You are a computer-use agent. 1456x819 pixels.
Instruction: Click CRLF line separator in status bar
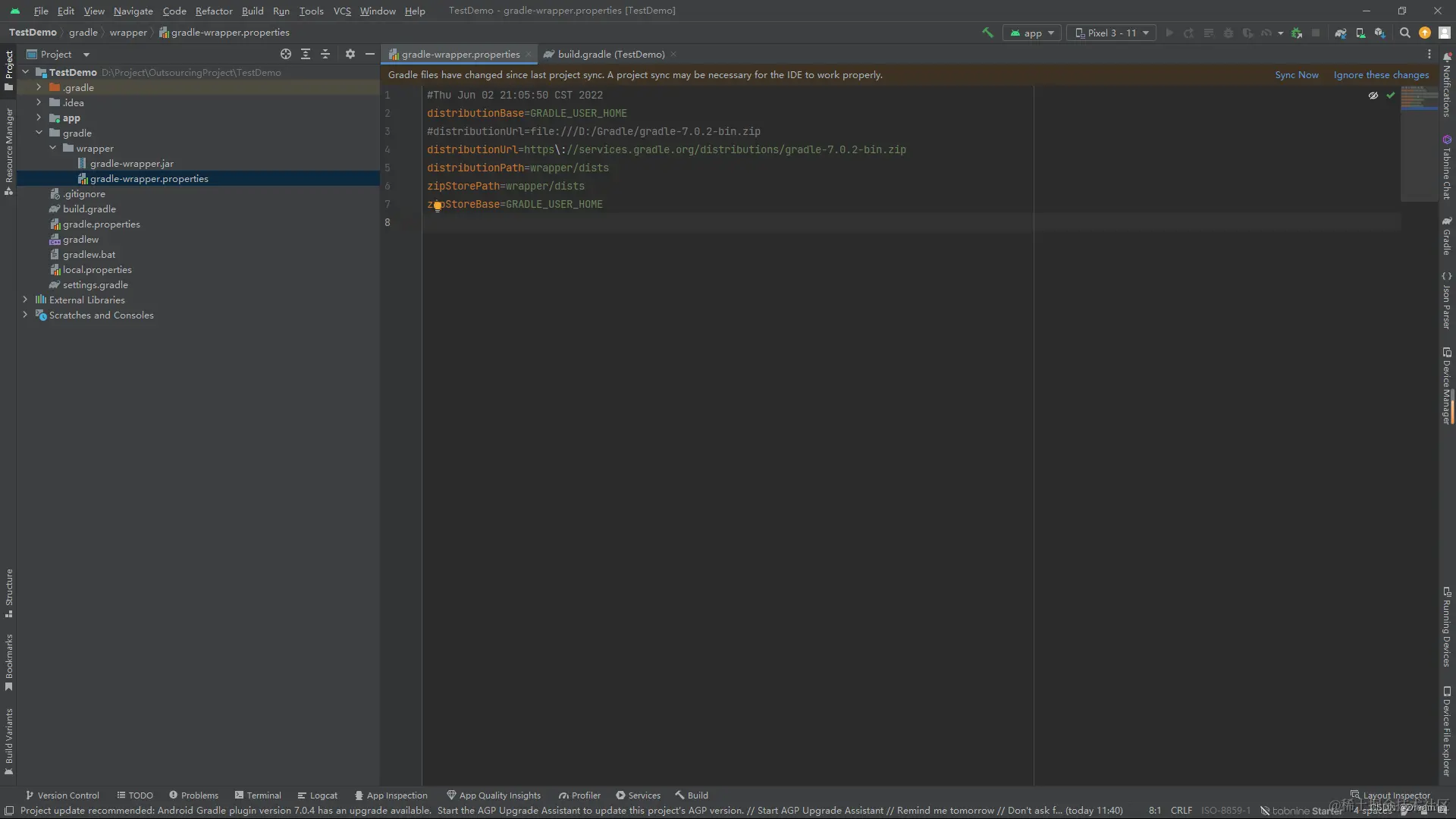click(1181, 811)
